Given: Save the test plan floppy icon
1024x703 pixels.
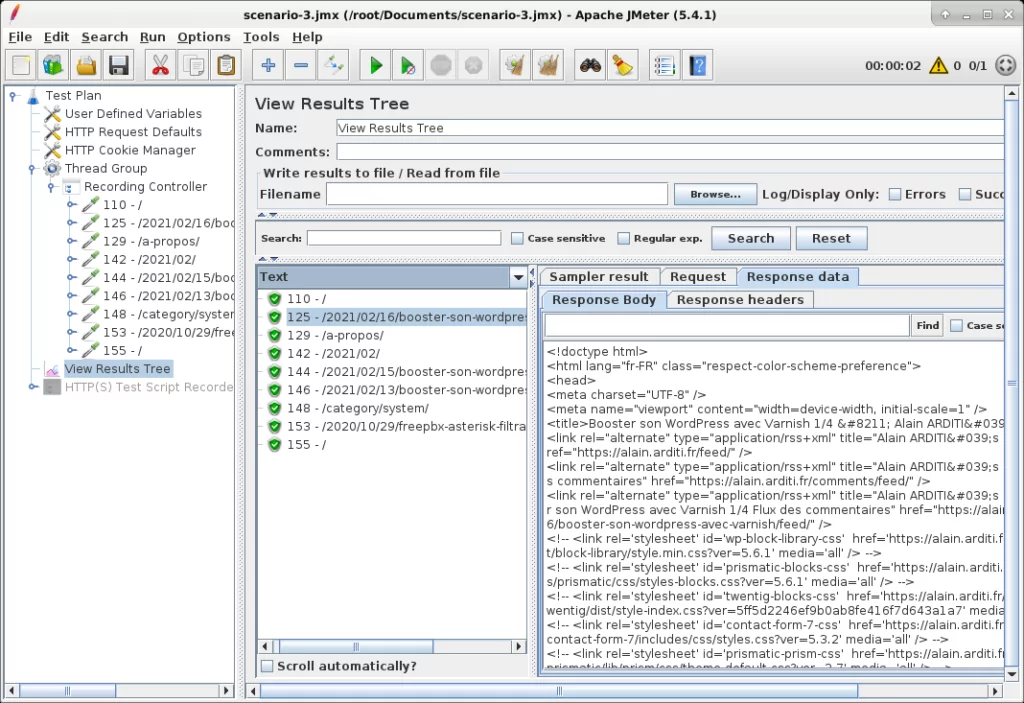Looking at the screenshot, I should pyautogui.click(x=119, y=65).
